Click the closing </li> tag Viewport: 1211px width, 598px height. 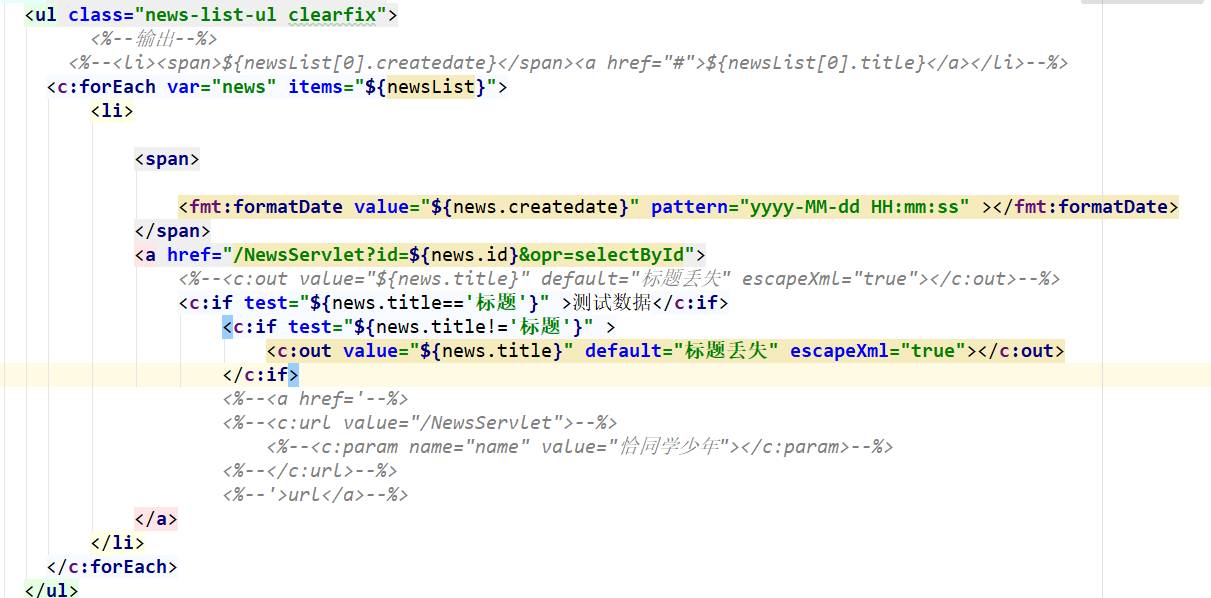(x=118, y=543)
